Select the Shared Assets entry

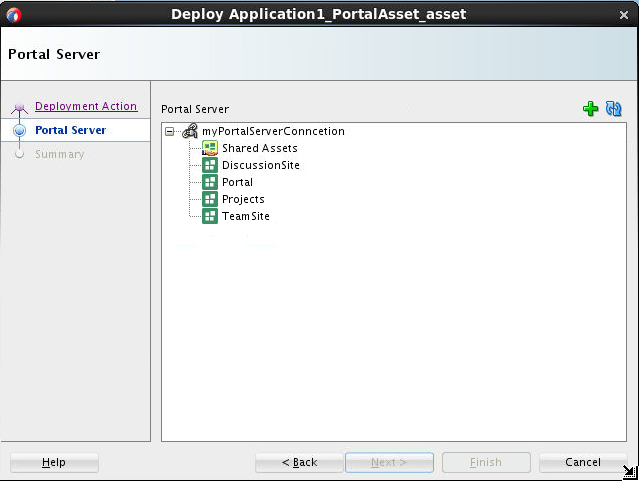coord(260,148)
